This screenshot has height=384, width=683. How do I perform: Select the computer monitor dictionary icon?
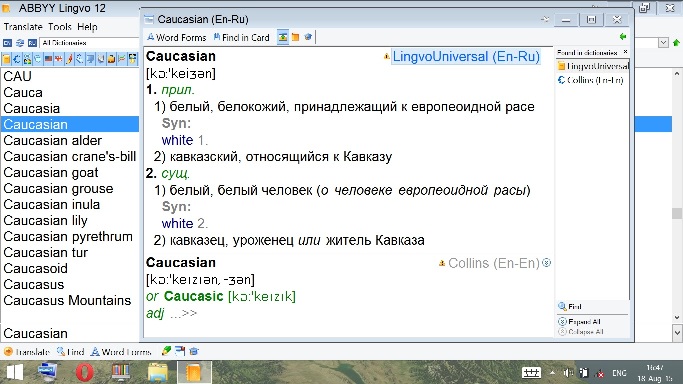click(x=90, y=59)
